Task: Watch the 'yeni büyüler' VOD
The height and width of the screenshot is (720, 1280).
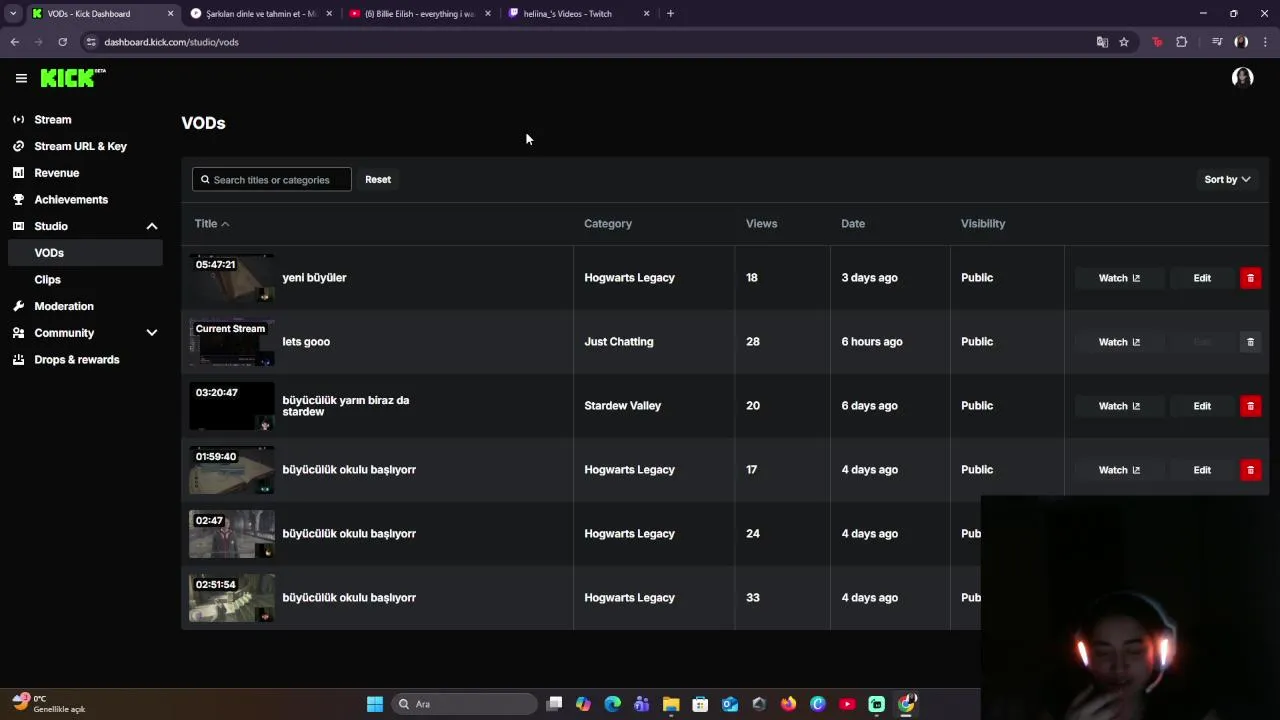Action: [x=1119, y=278]
